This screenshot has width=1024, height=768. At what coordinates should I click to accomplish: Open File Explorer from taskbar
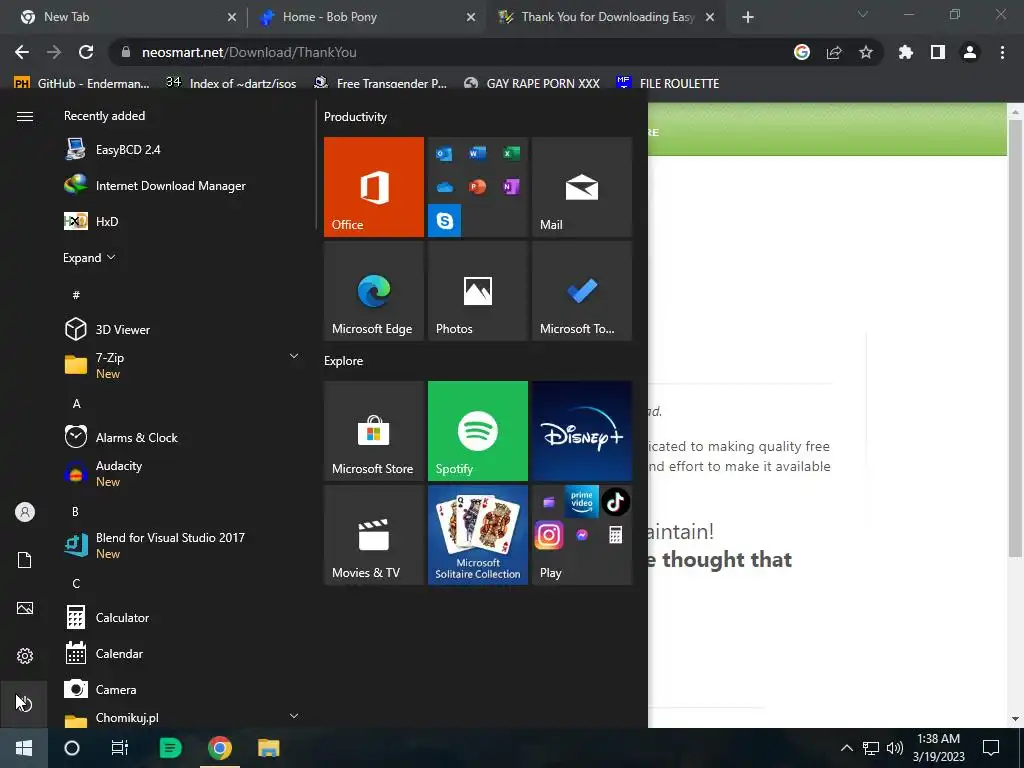[268, 748]
